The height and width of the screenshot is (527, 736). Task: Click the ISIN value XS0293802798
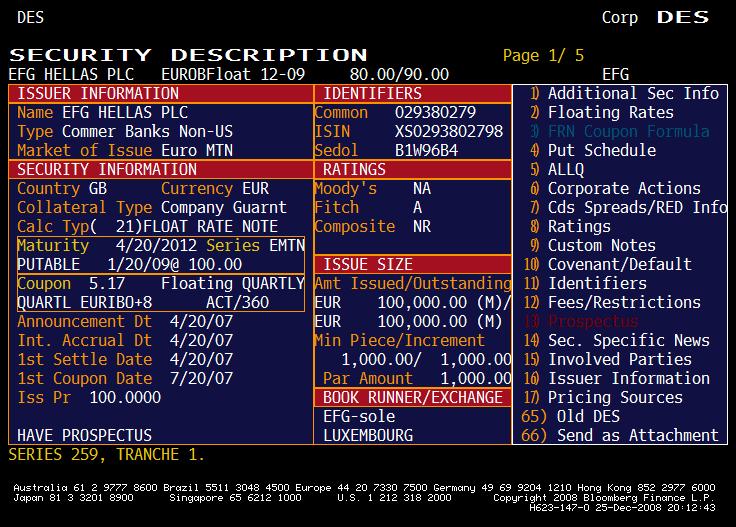[x=449, y=131]
